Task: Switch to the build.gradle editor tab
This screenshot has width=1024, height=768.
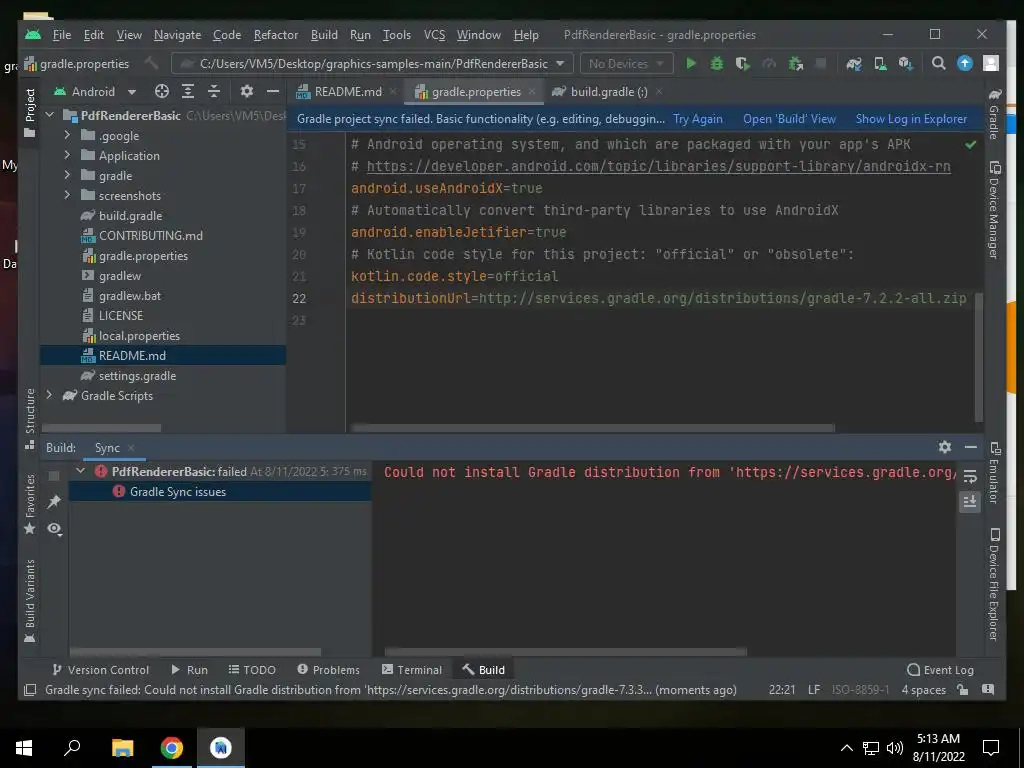Action: click(609, 91)
